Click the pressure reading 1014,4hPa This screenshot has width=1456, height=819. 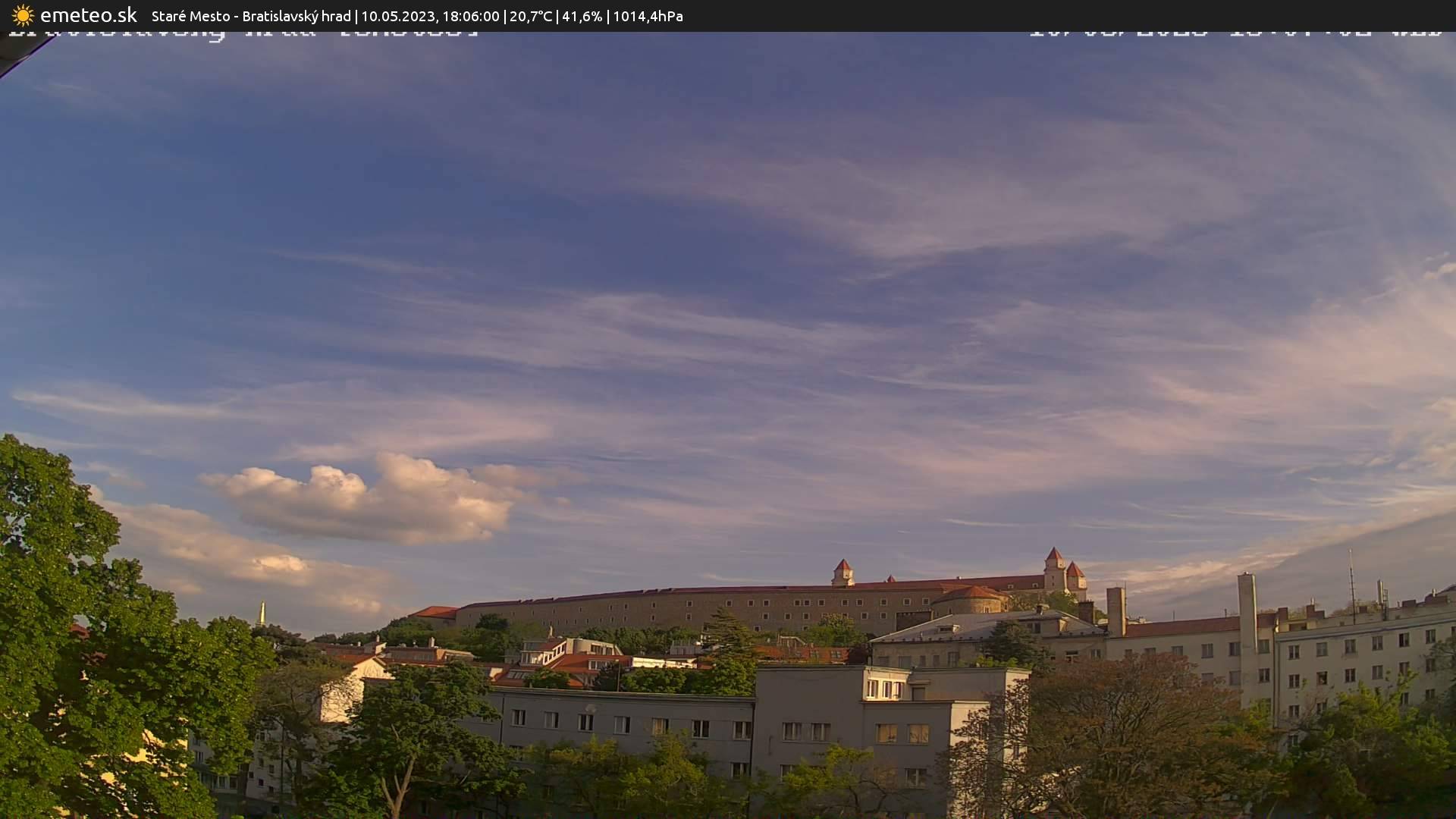click(x=649, y=16)
